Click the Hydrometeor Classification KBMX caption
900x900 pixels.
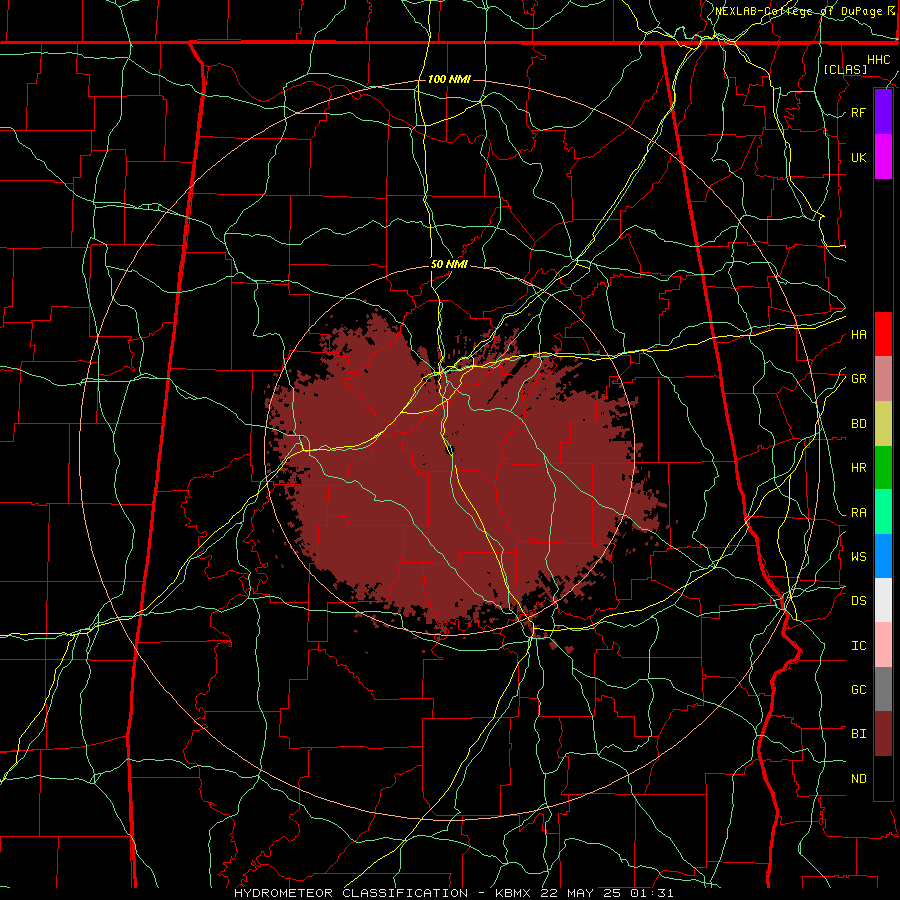click(x=453, y=893)
